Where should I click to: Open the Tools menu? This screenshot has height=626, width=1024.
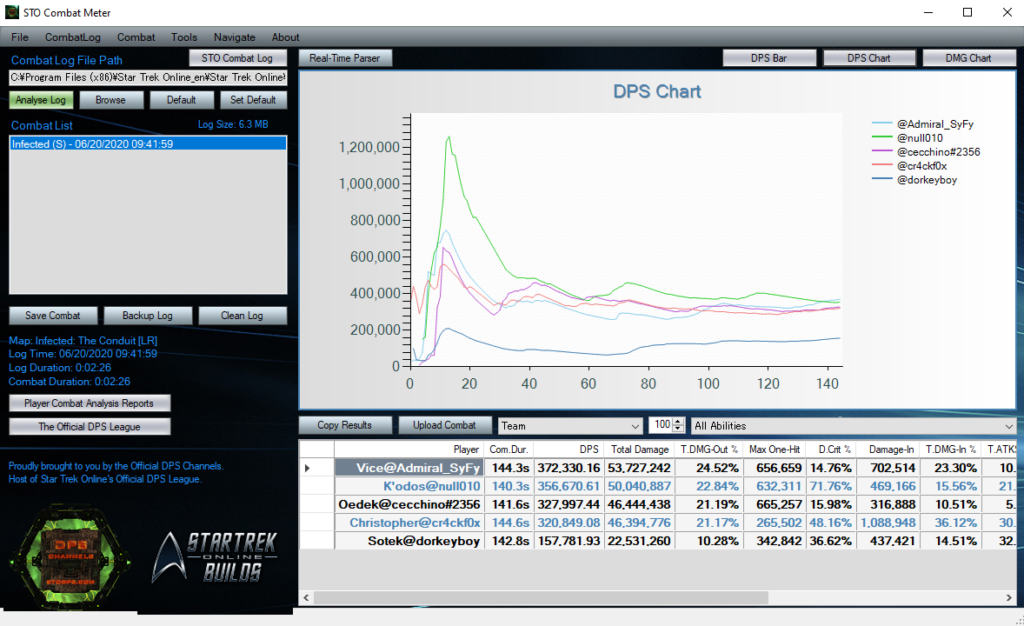184,37
